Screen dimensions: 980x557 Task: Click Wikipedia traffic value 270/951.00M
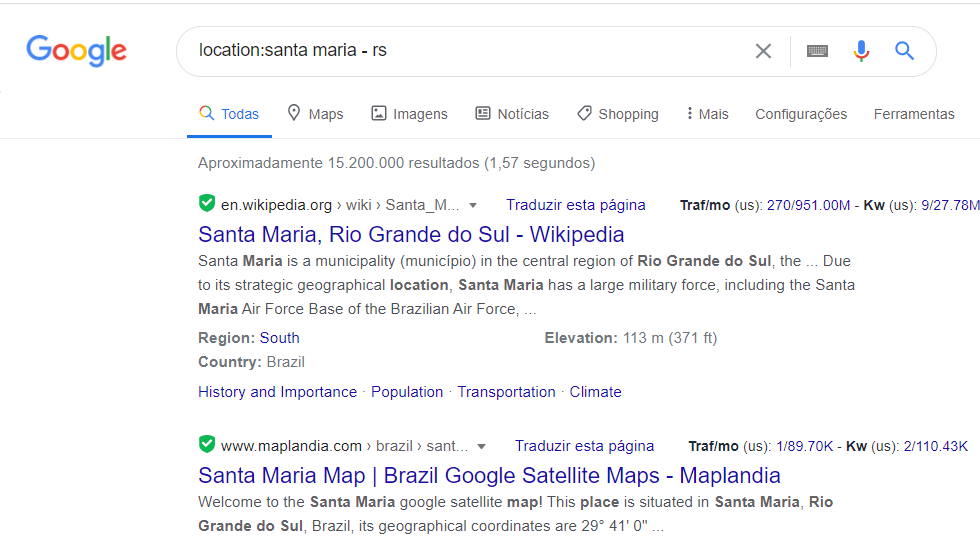coord(808,205)
